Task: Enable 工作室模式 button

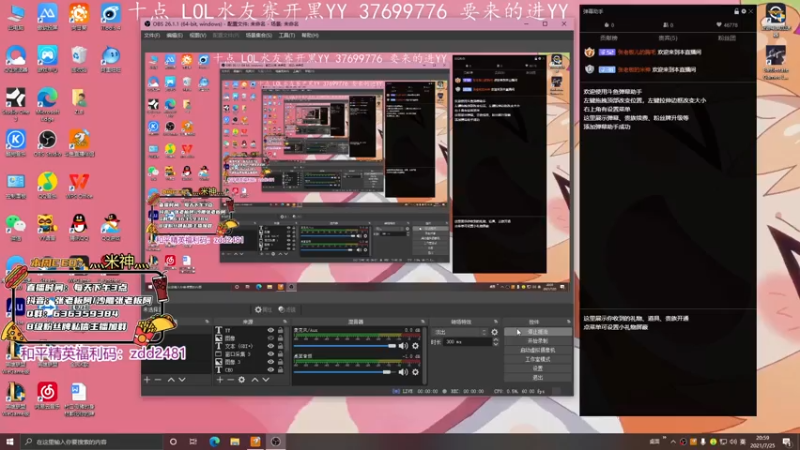Action: (x=537, y=359)
